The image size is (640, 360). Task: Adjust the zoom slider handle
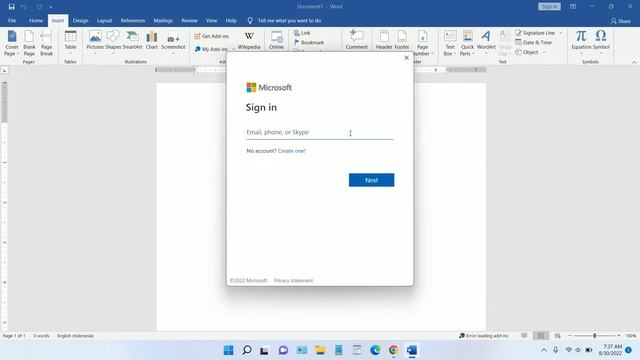[x=594, y=336]
